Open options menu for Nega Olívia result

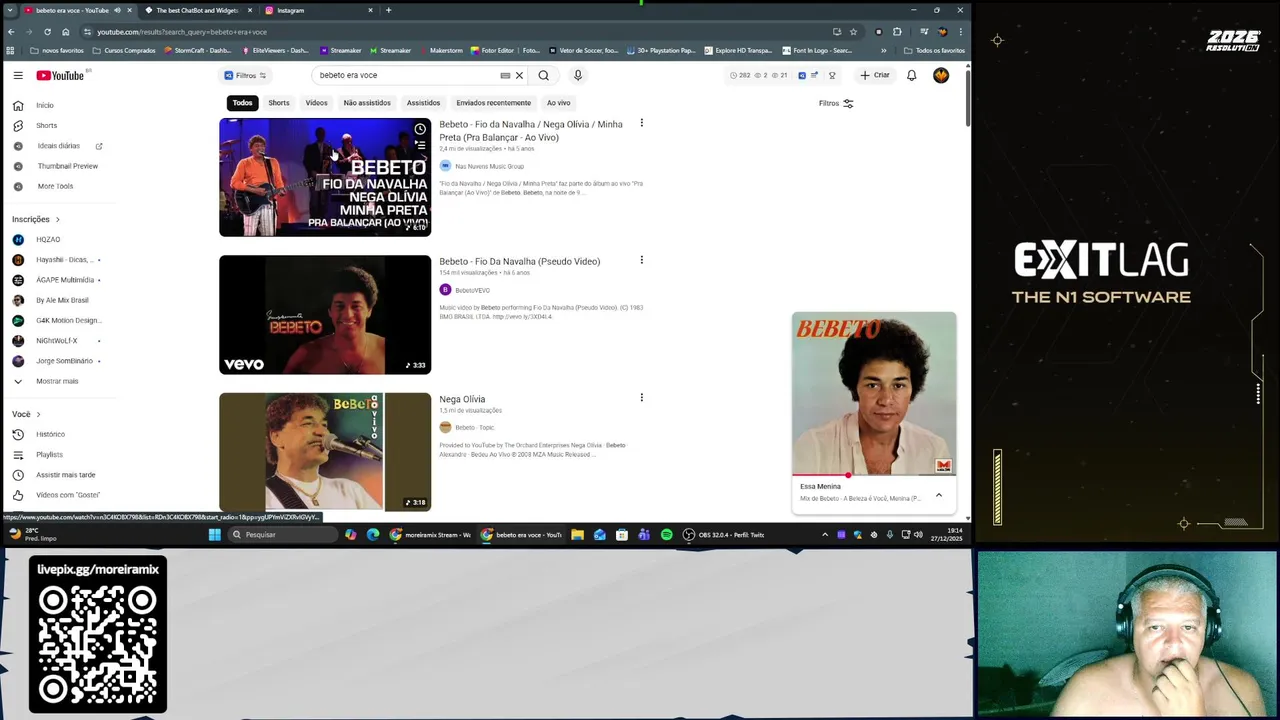coord(641,397)
